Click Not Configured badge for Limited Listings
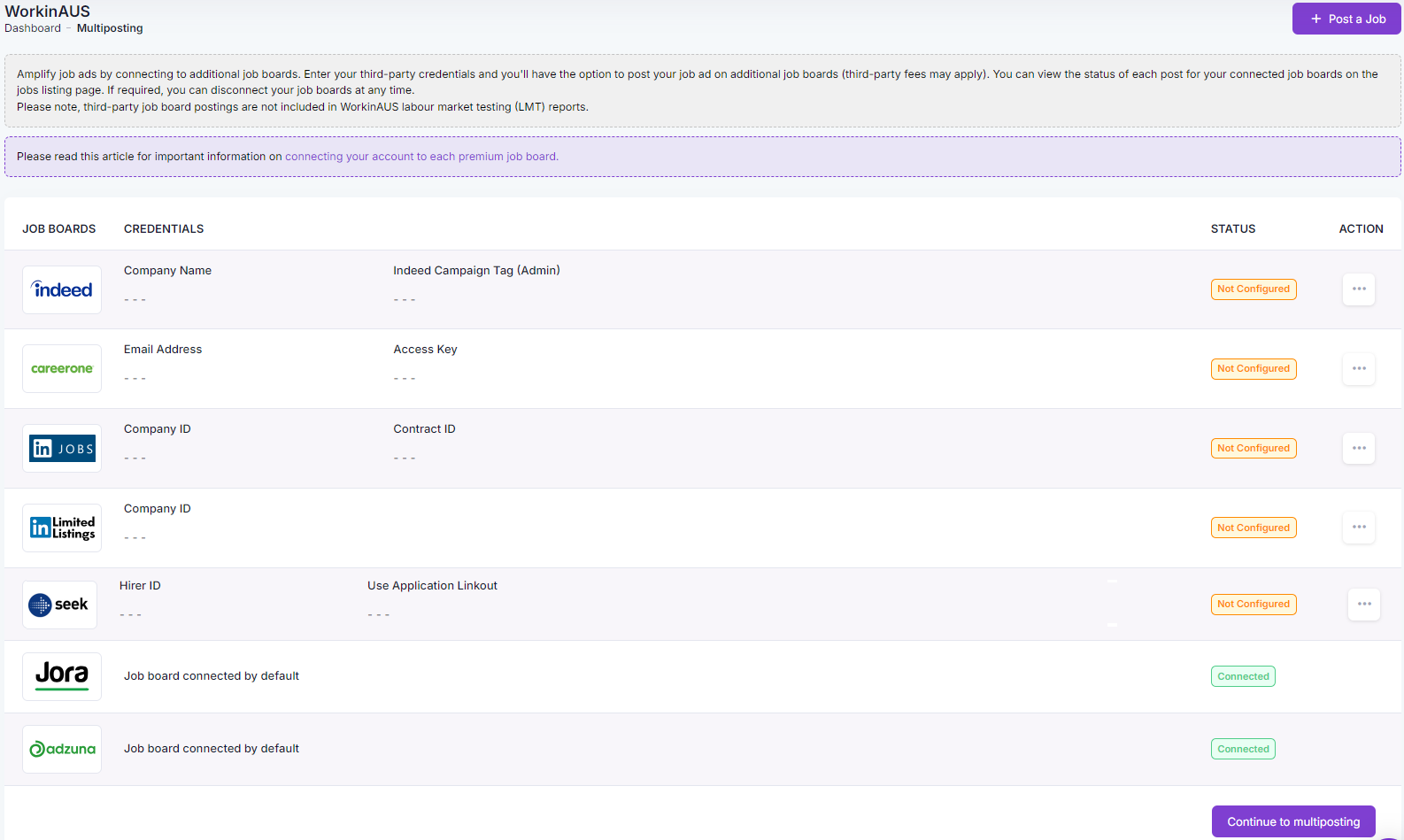 click(1254, 528)
